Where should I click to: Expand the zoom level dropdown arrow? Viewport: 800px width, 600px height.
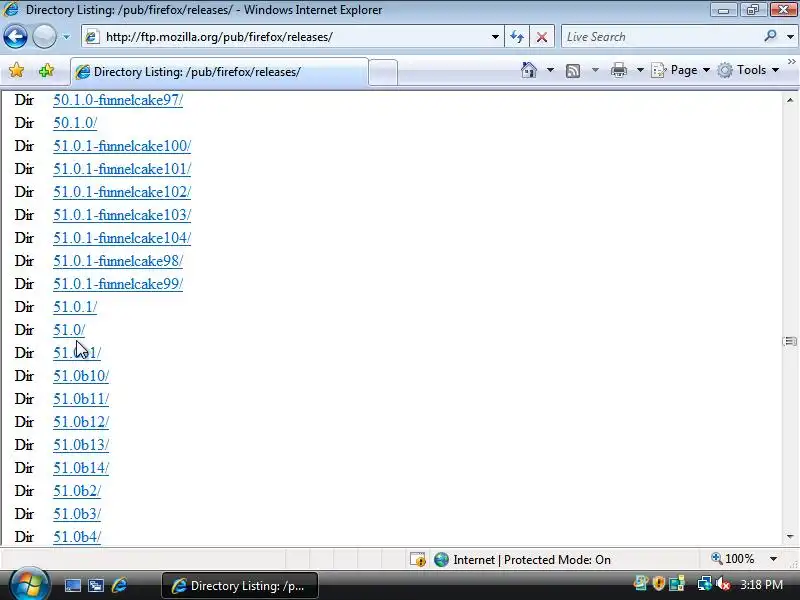click(773, 559)
